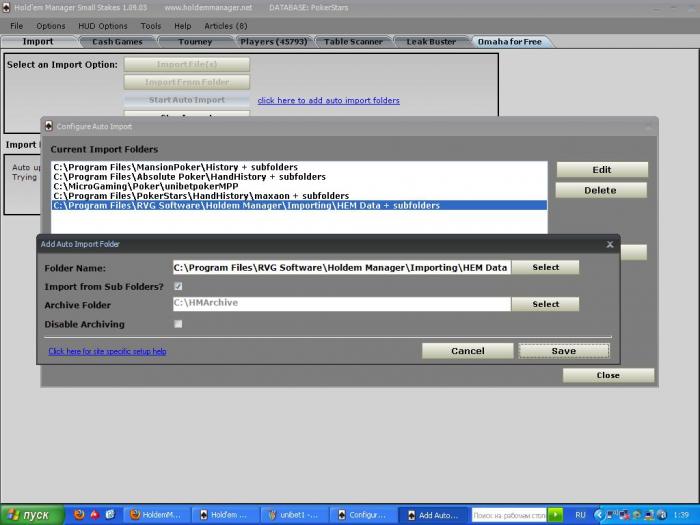Switch to HoldemM... Firefox taskbar window
Screen dimensions: 700x525
coord(156,515)
